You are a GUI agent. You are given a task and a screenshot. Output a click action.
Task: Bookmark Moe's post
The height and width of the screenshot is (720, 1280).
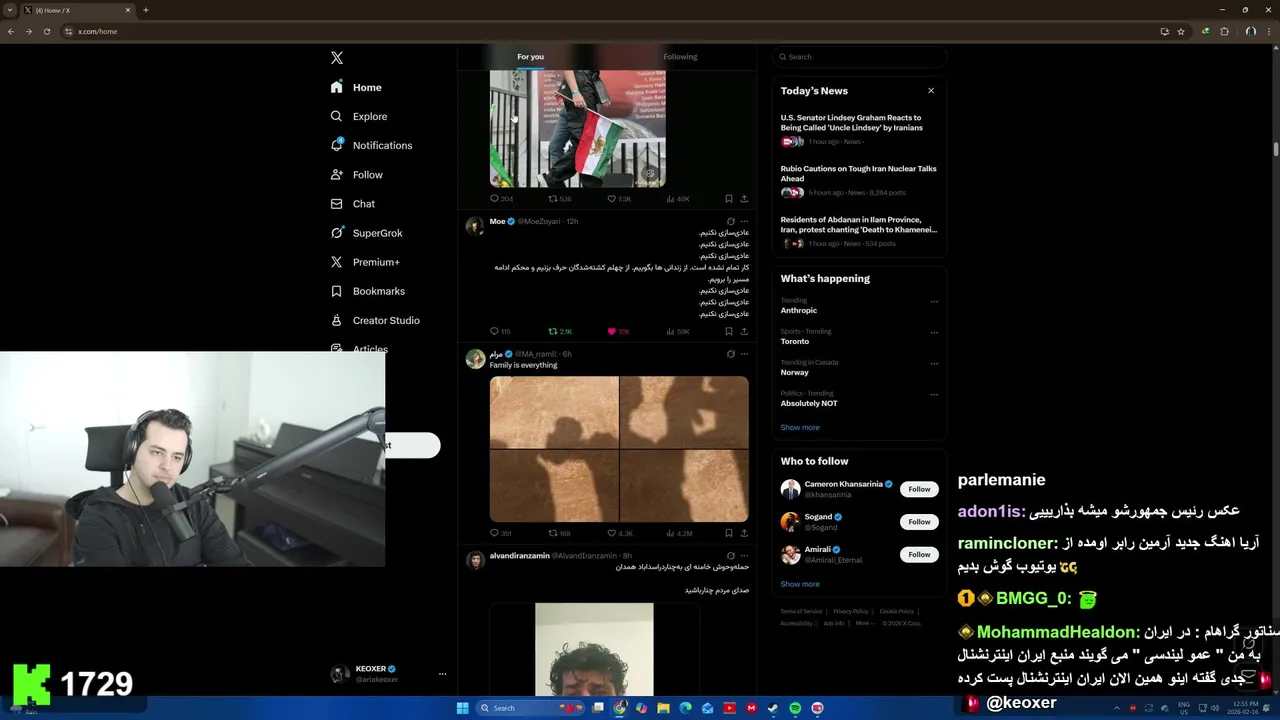[729, 331]
